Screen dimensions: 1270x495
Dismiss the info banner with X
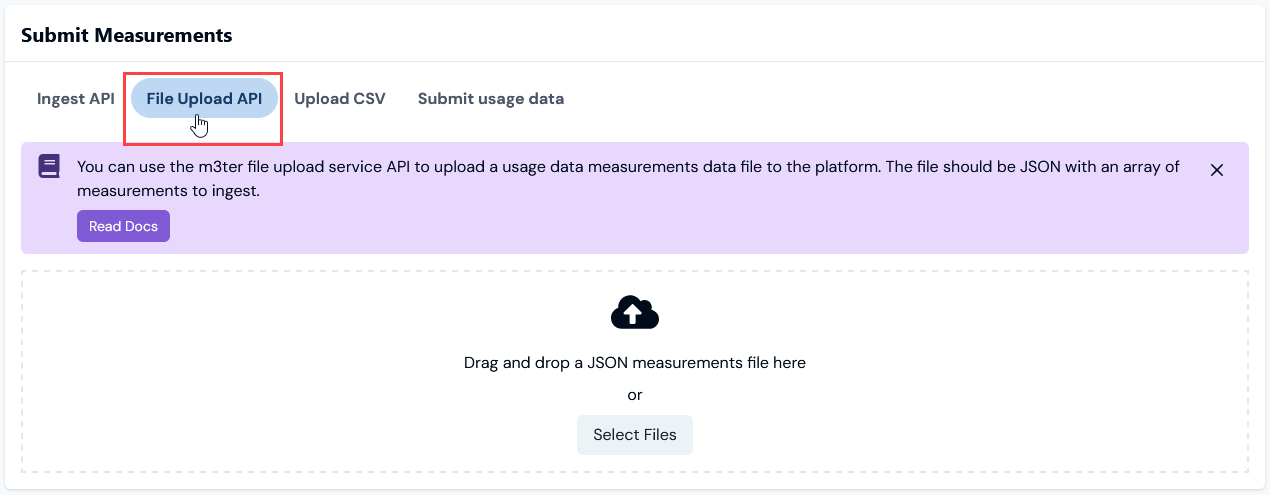1216,170
